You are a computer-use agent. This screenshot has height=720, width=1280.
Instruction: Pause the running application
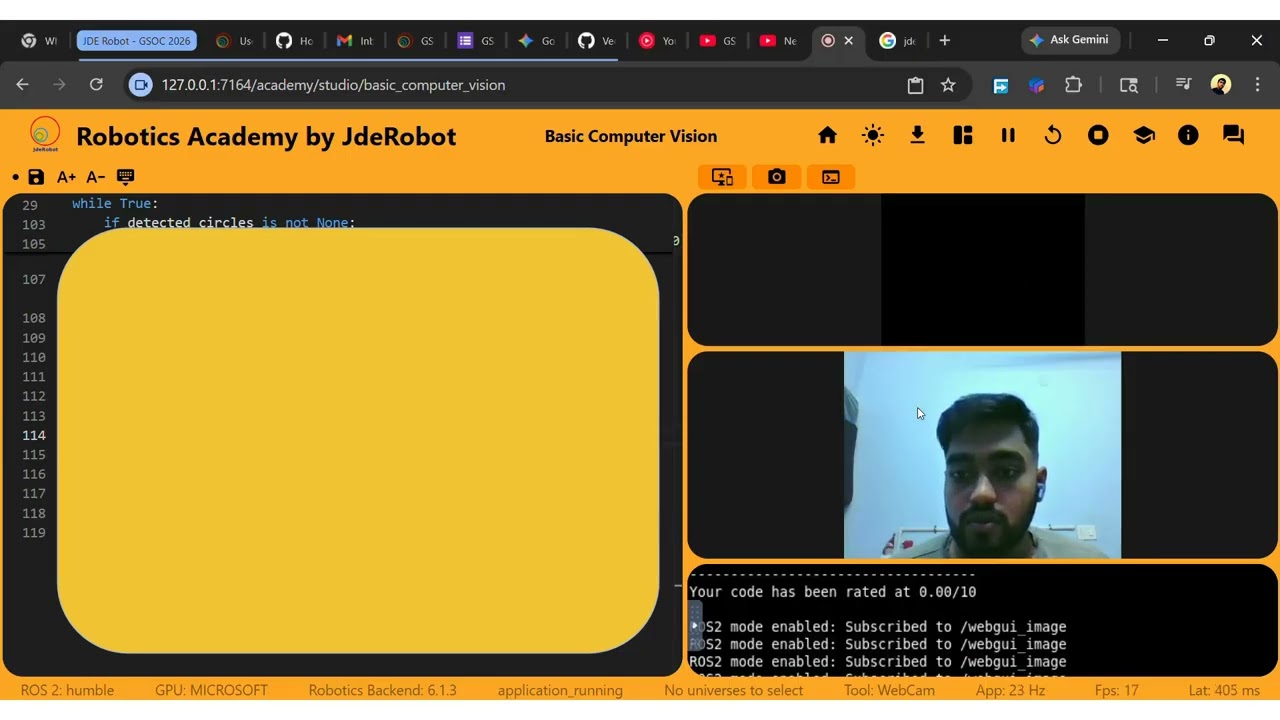pyautogui.click(x=1008, y=135)
